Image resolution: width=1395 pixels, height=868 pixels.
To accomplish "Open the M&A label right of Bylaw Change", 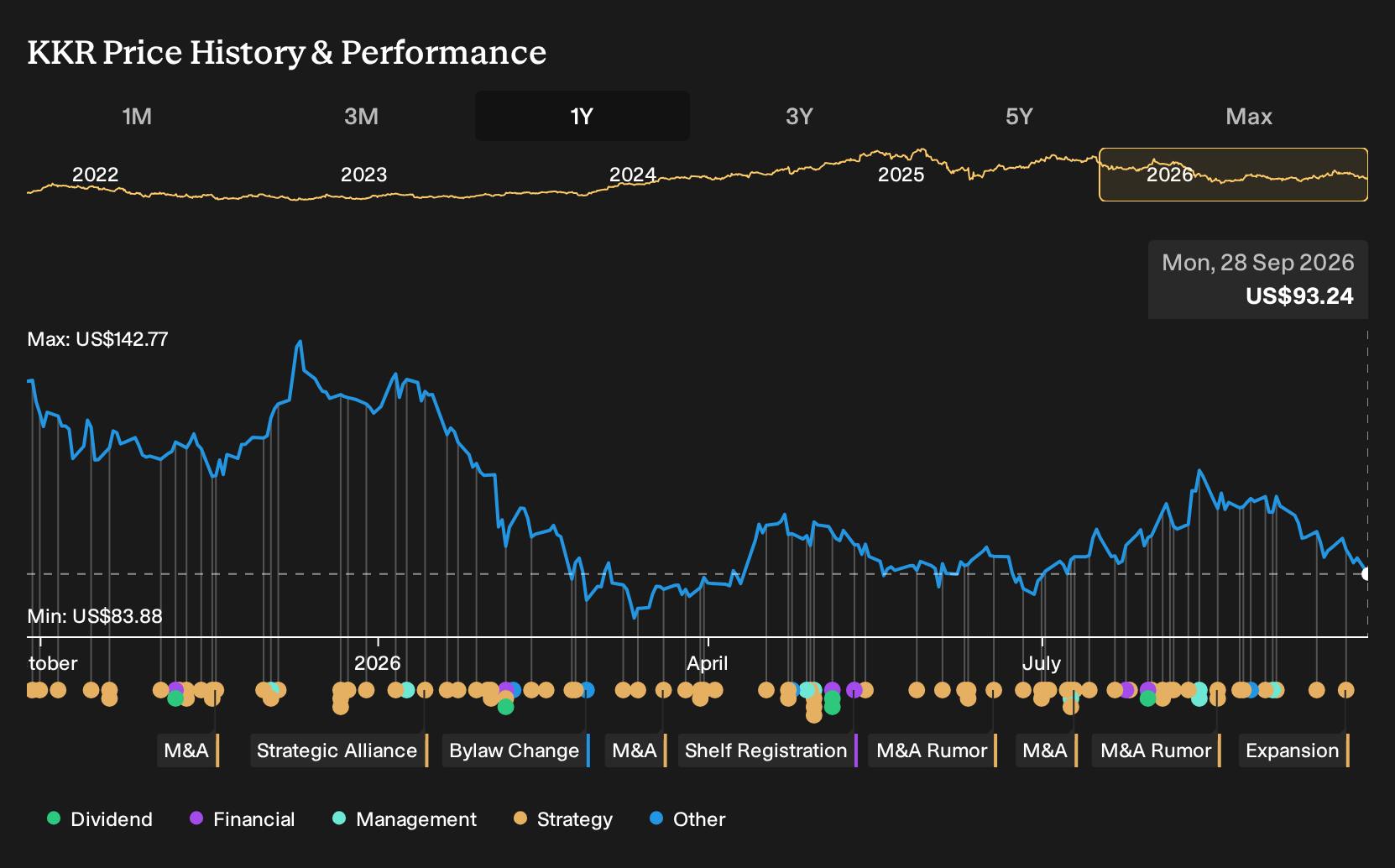I will pos(636,750).
